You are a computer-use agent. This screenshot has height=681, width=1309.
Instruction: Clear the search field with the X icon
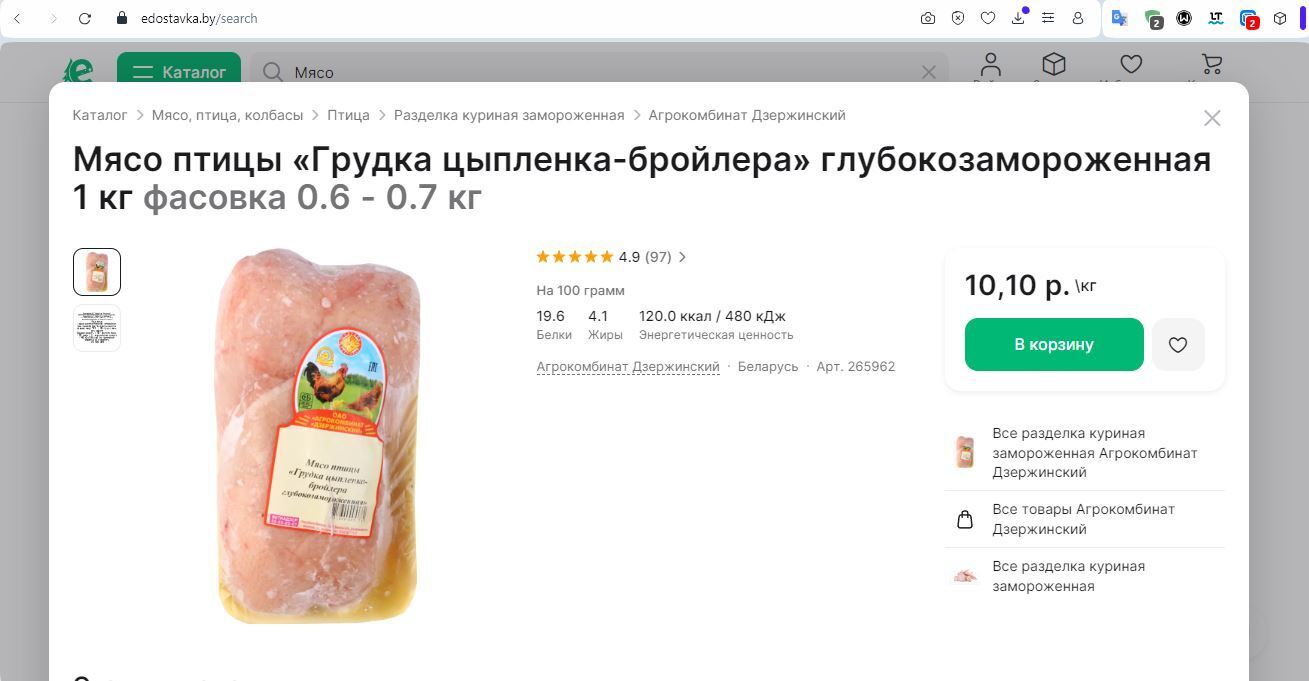pos(928,72)
